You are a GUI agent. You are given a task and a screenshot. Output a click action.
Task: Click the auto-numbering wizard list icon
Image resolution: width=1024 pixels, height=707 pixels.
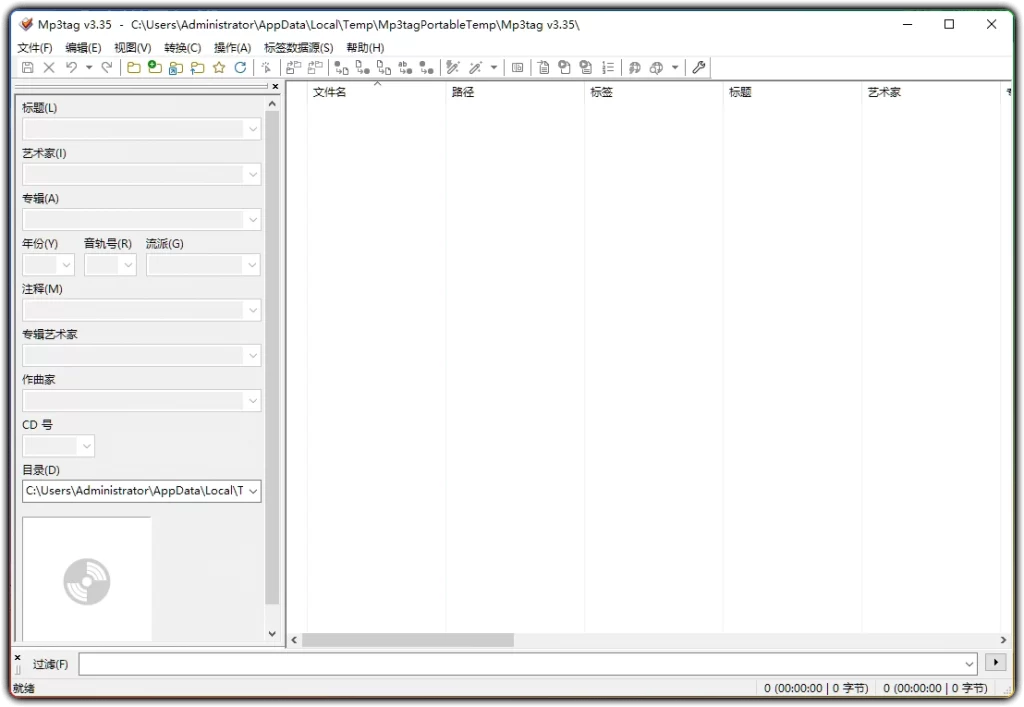607,67
